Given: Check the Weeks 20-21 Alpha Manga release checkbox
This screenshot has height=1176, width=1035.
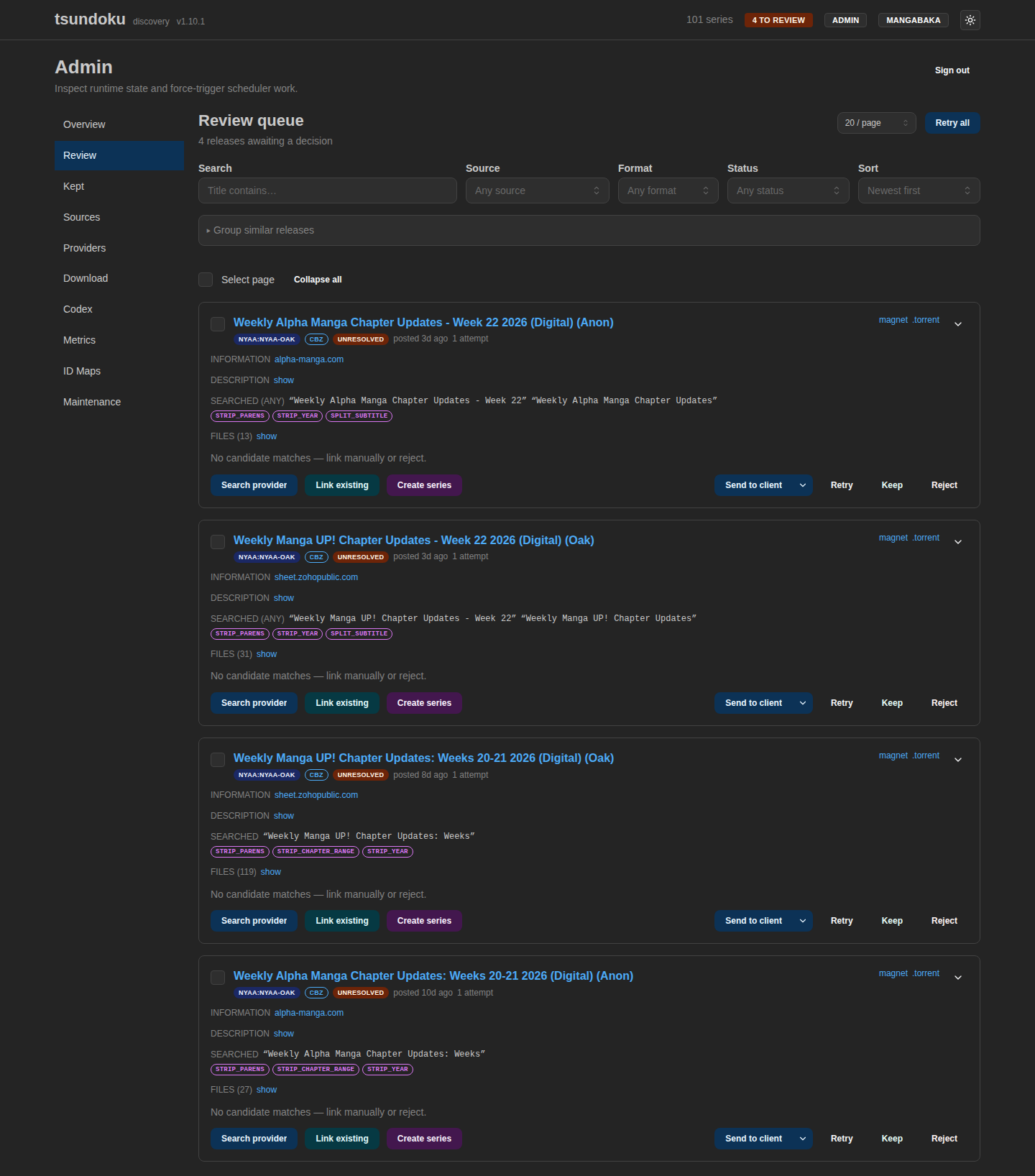Looking at the screenshot, I should tap(218, 978).
